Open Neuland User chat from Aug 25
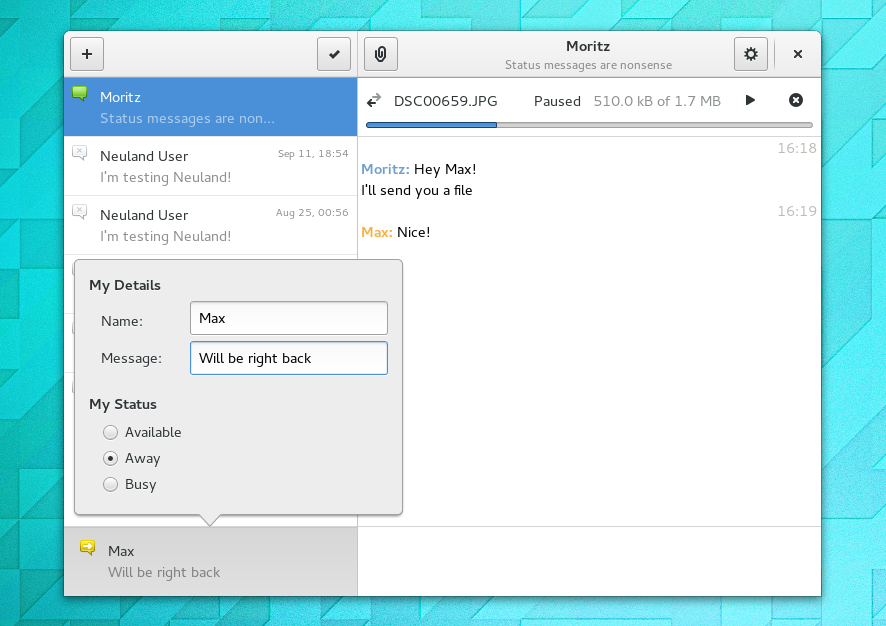Image resolution: width=886 pixels, height=626 pixels. [210, 225]
